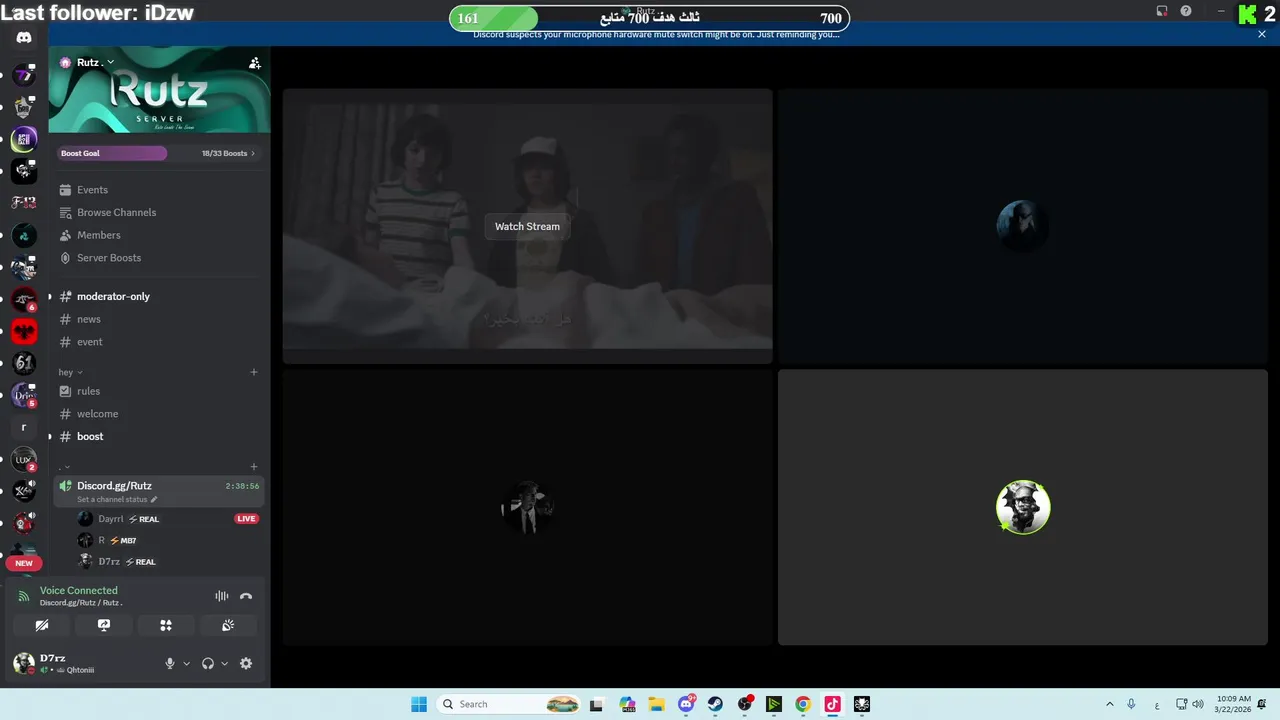Screen dimensions: 1280x720
Task: Click the LIVE badge next to Dayrrl
Action: (x=246, y=519)
